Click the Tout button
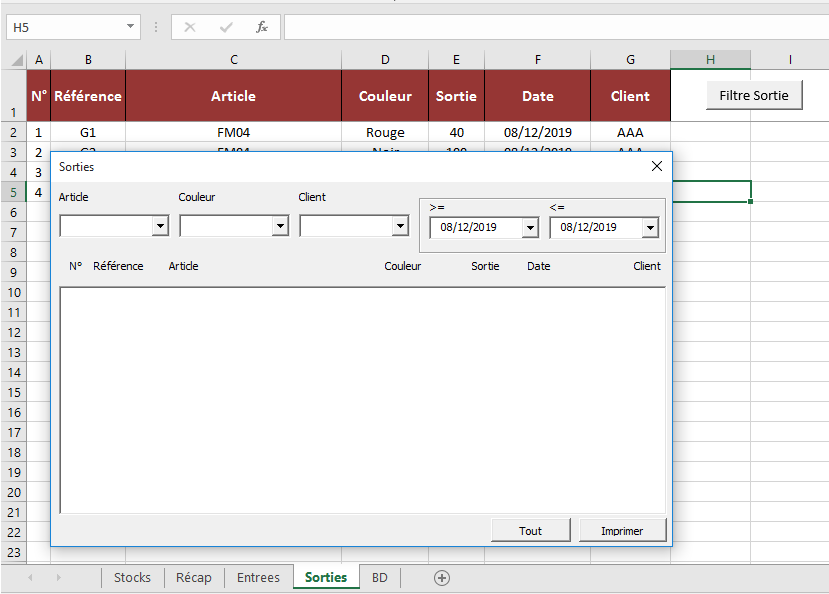The image size is (829, 594). (x=530, y=531)
